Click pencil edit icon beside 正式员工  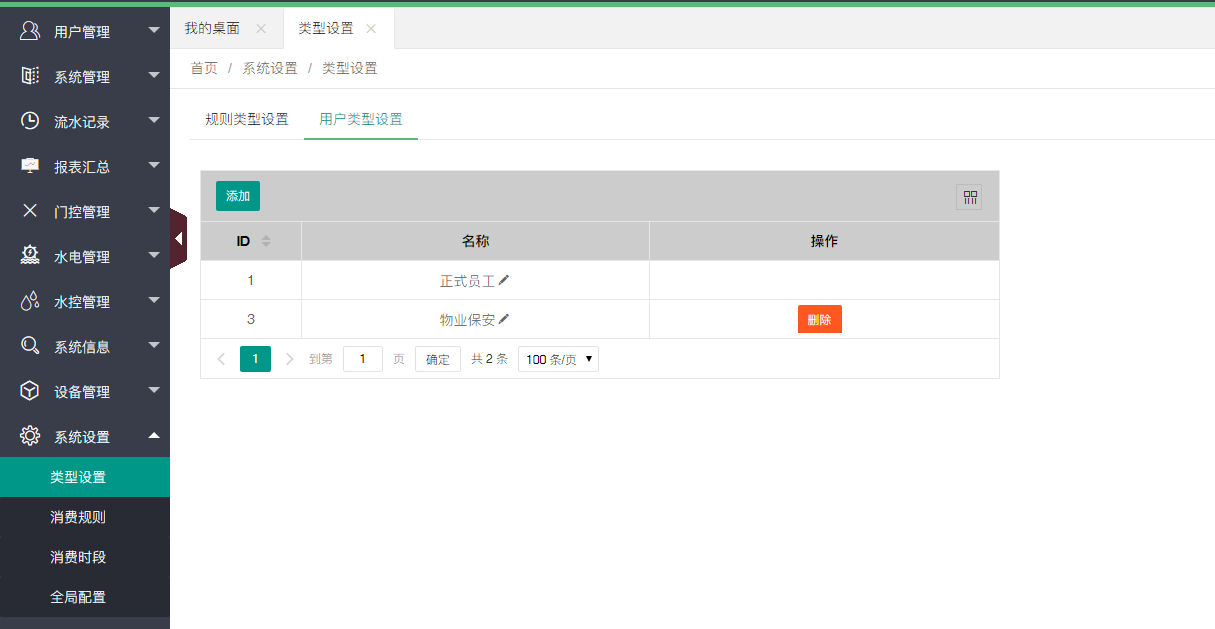[x=504, y=281]
